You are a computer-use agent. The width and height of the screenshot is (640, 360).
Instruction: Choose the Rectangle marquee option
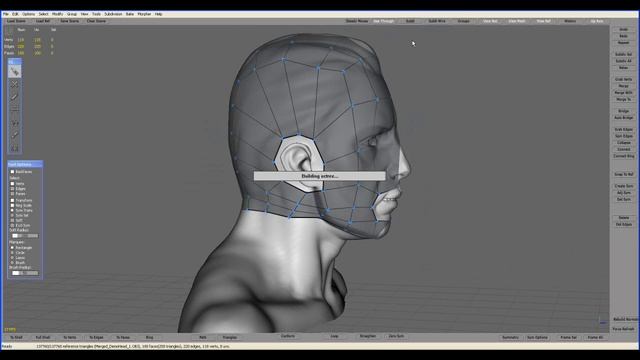[12, 248]
